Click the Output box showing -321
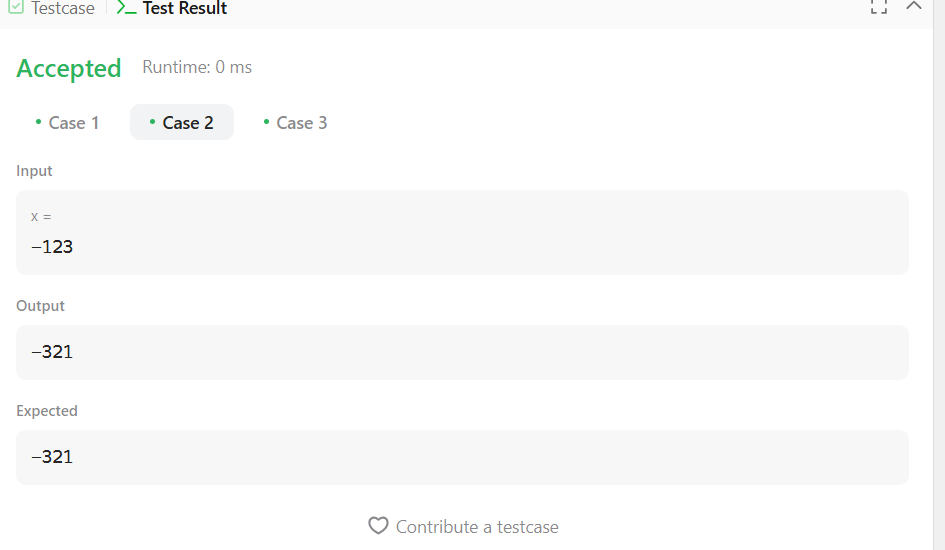Viewport: 945px width, 550px height. [462, 352]
